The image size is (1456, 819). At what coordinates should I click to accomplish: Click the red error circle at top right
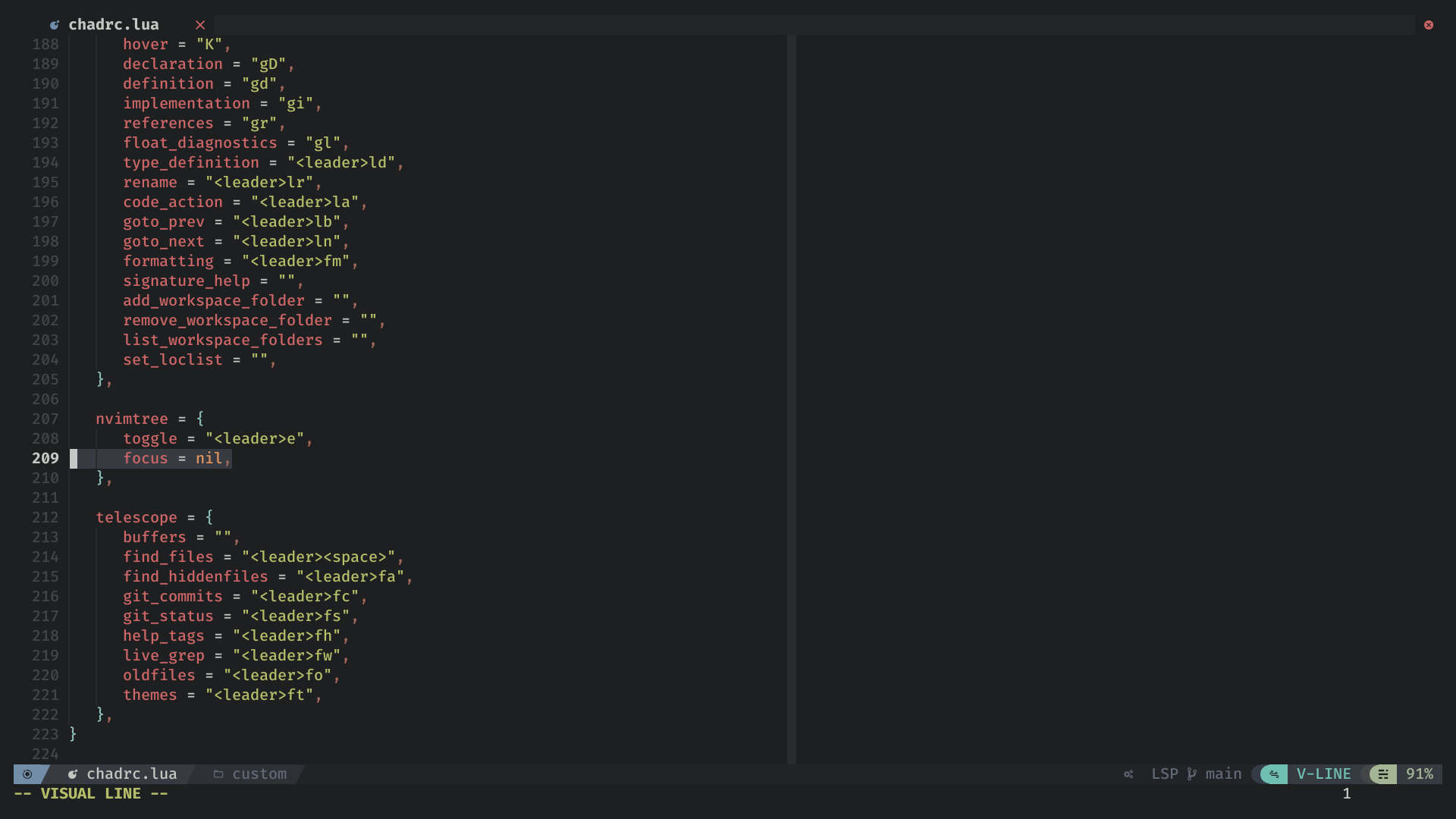pos(1429,25)
